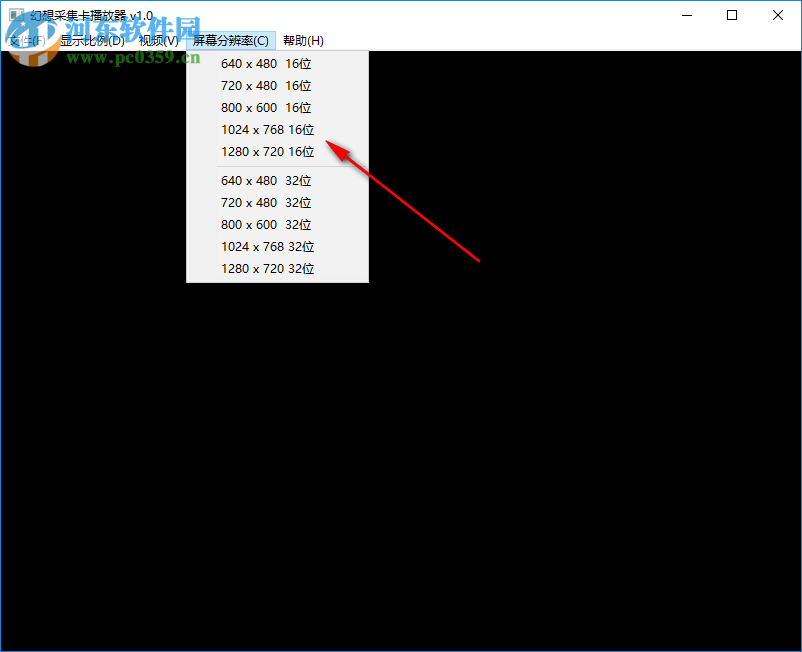
Task: Close the 屏幕分辨率(C) menu
Action: point(231,41)
